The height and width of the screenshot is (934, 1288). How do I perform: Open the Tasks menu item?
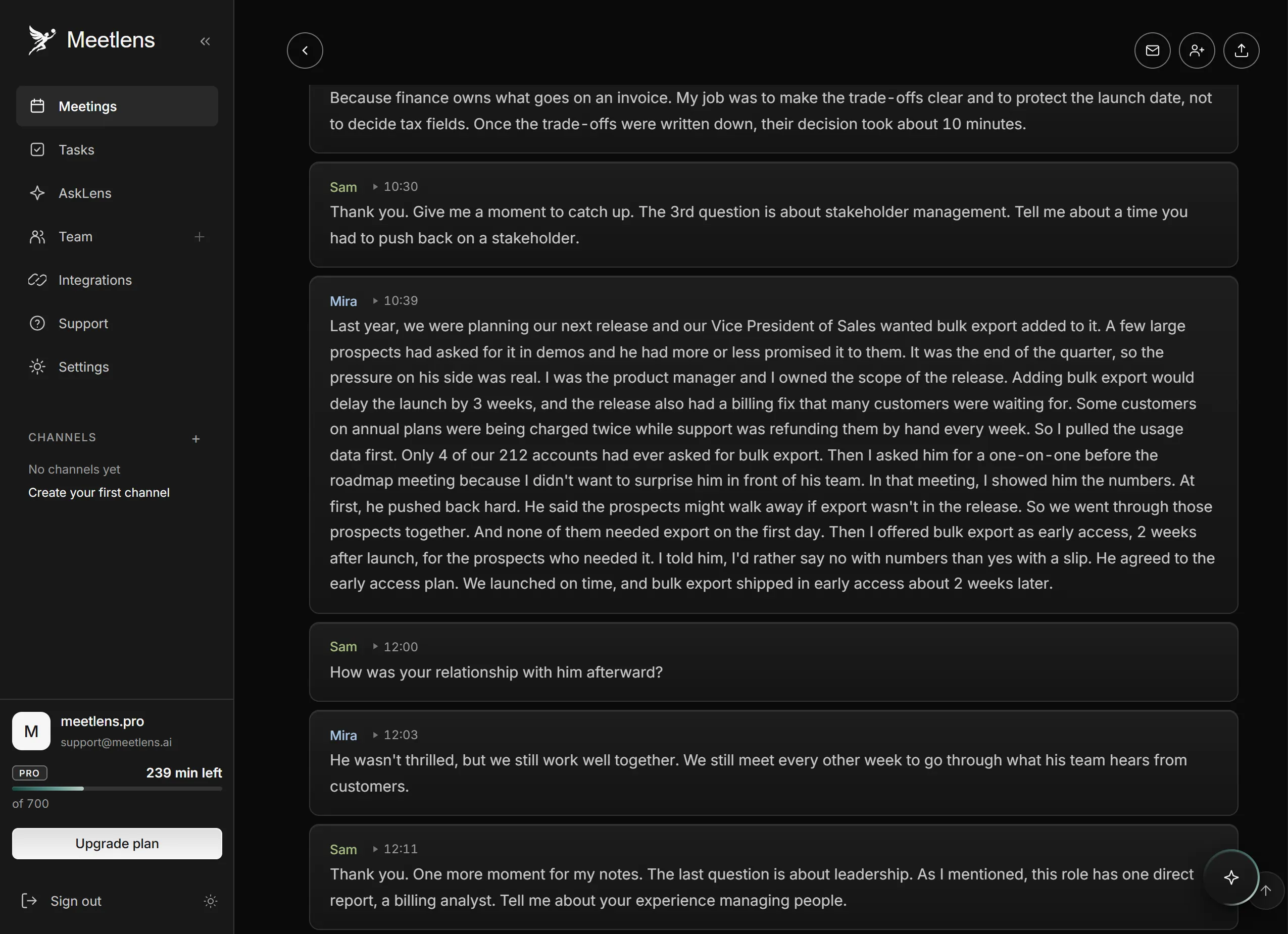117,150
